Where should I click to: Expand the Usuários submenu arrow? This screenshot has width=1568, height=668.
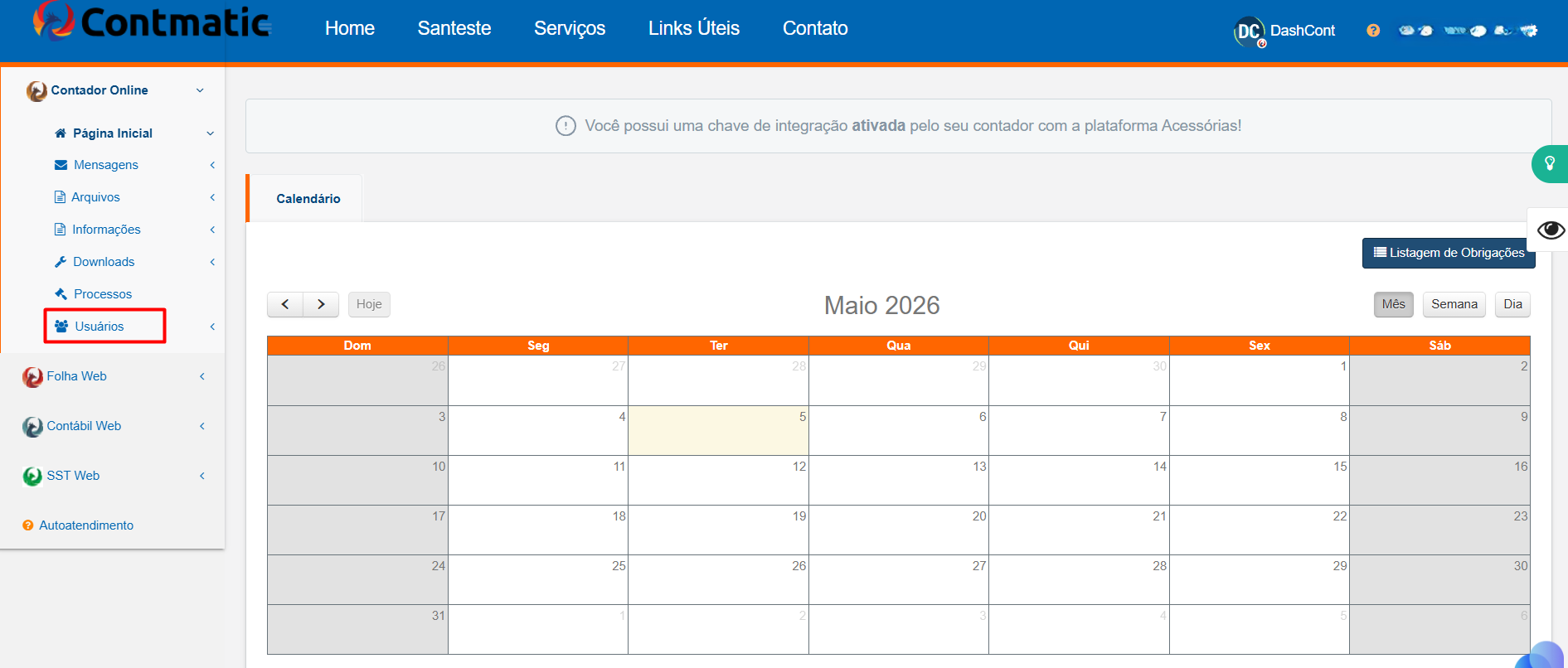[212, 327]
